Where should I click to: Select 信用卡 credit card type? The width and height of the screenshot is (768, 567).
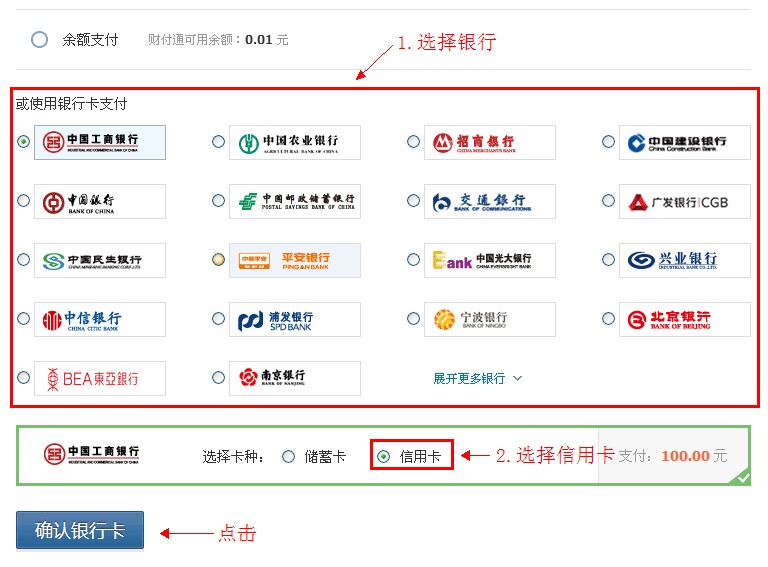(x=384, y=457)
